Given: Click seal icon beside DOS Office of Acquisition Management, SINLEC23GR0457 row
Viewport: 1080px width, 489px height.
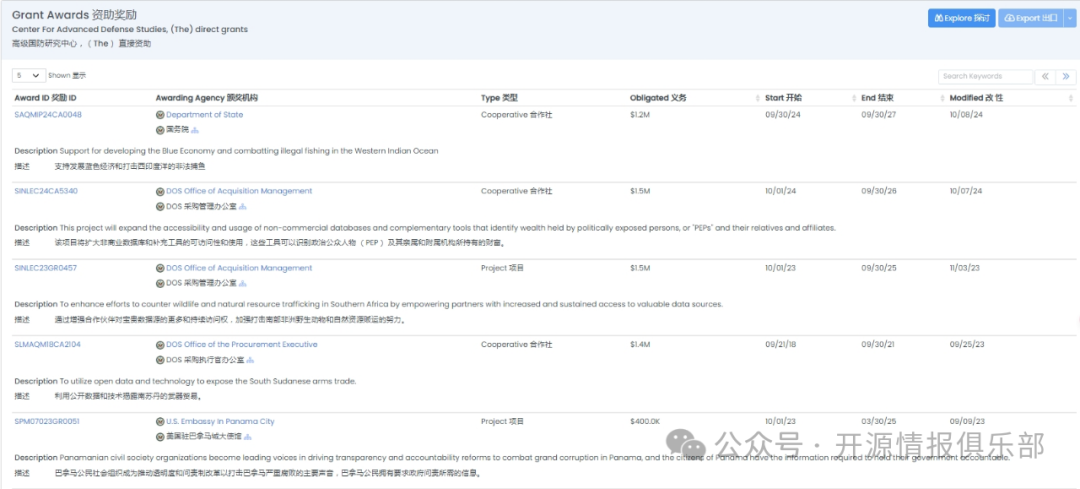Looking at the screenshot, I should click(x=160, y=269).
